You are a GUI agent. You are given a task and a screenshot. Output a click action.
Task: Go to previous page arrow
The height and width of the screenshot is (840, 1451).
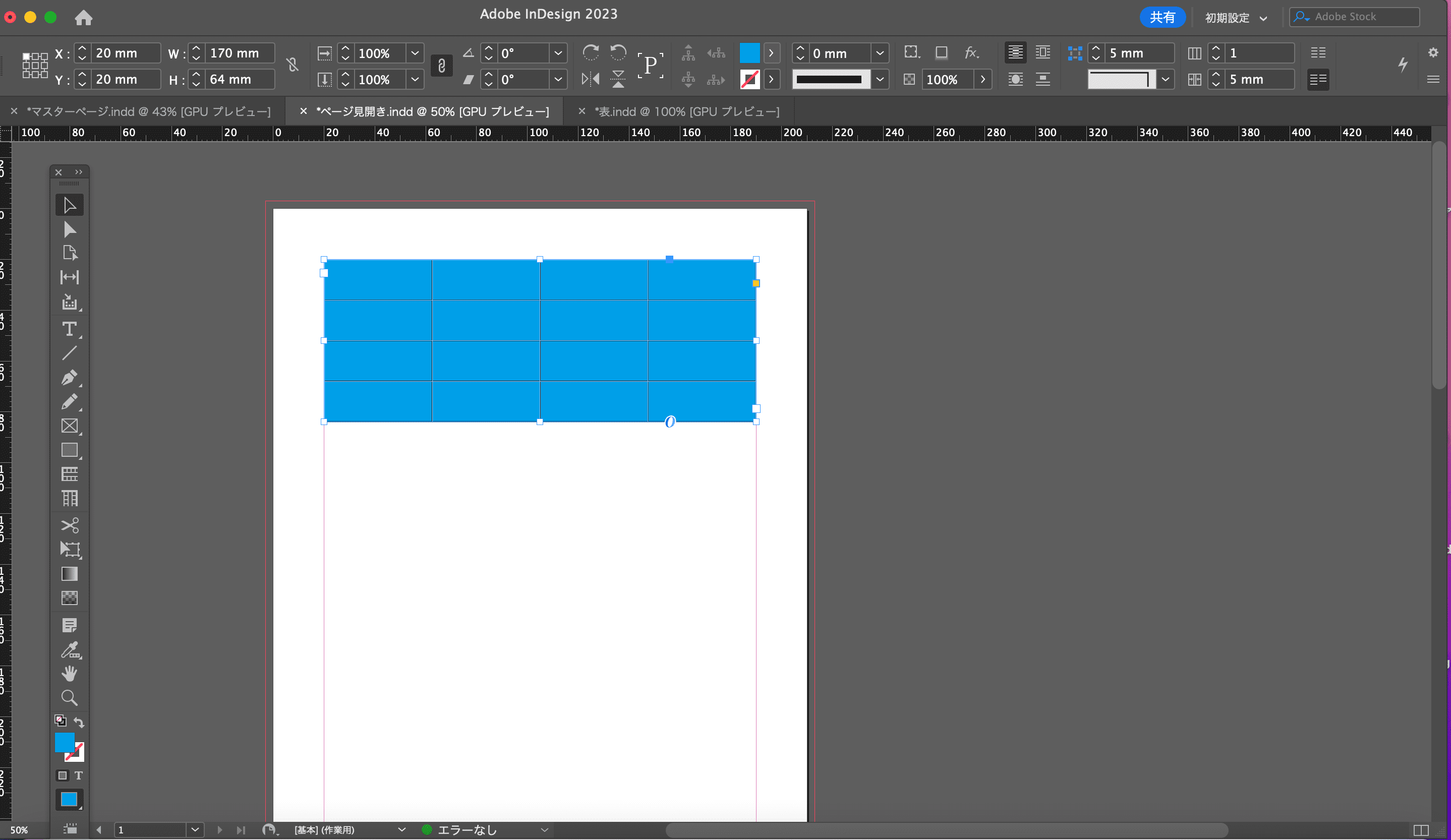[99, 830]
